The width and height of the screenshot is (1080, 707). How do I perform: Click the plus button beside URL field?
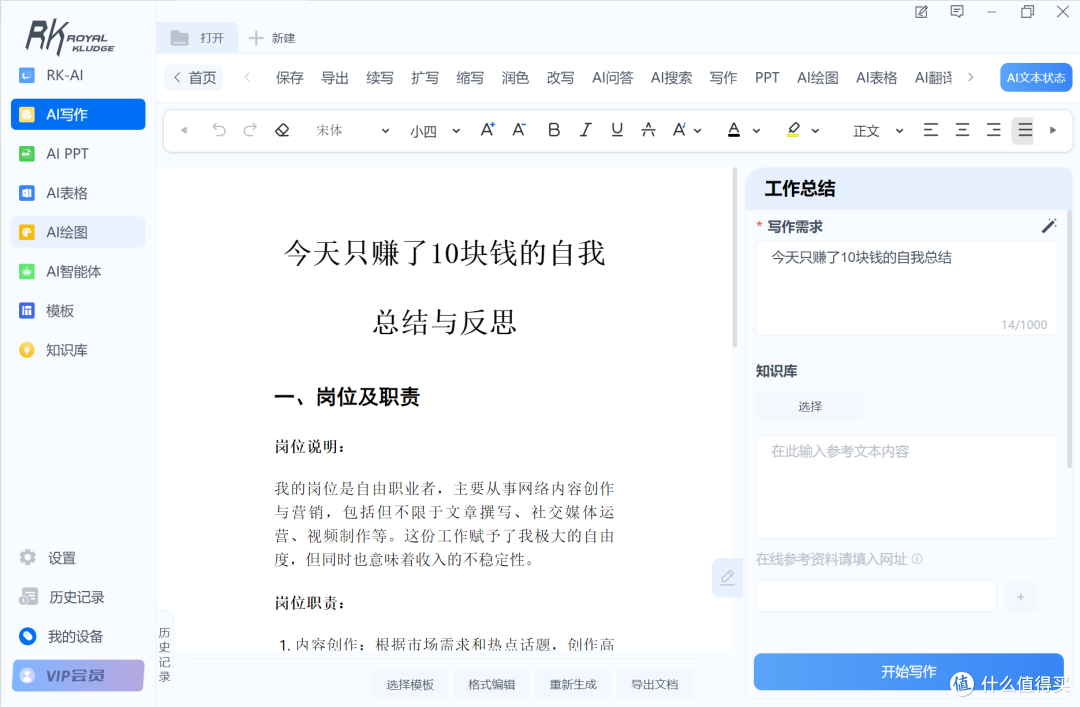tap(1020, 596)
